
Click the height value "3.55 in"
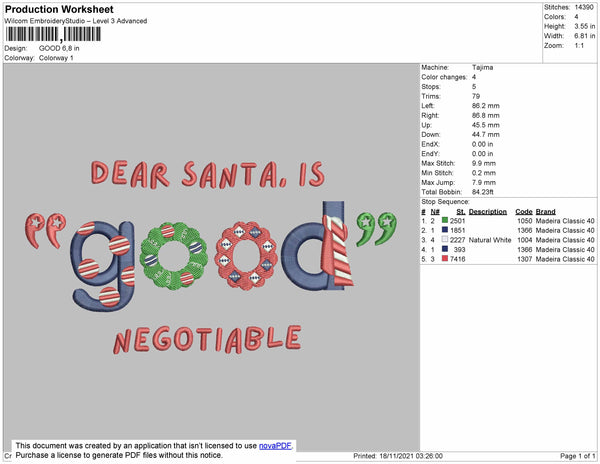(x=585, y=26)
